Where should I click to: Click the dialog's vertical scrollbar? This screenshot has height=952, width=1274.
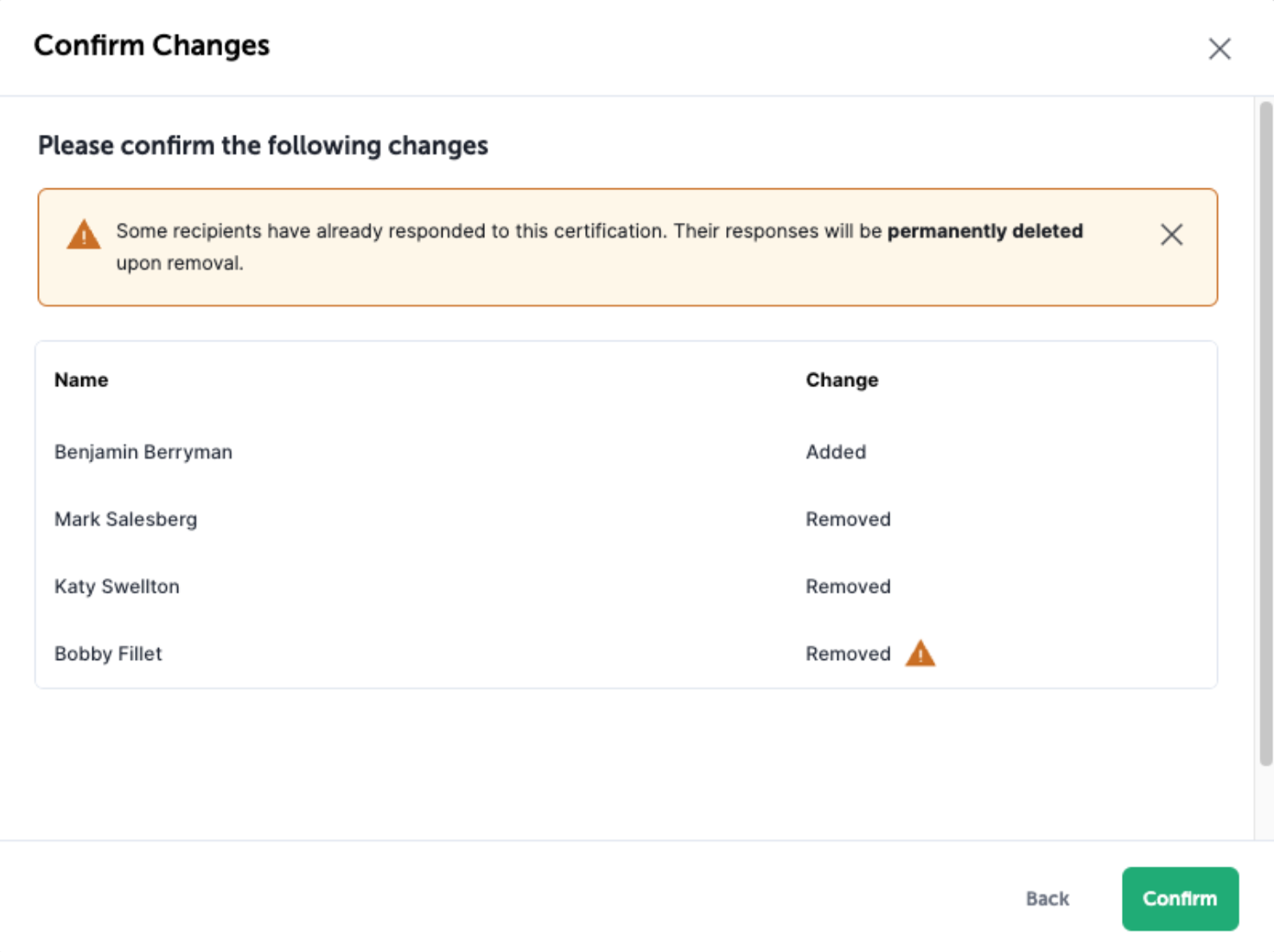[x=1265, y=432]
